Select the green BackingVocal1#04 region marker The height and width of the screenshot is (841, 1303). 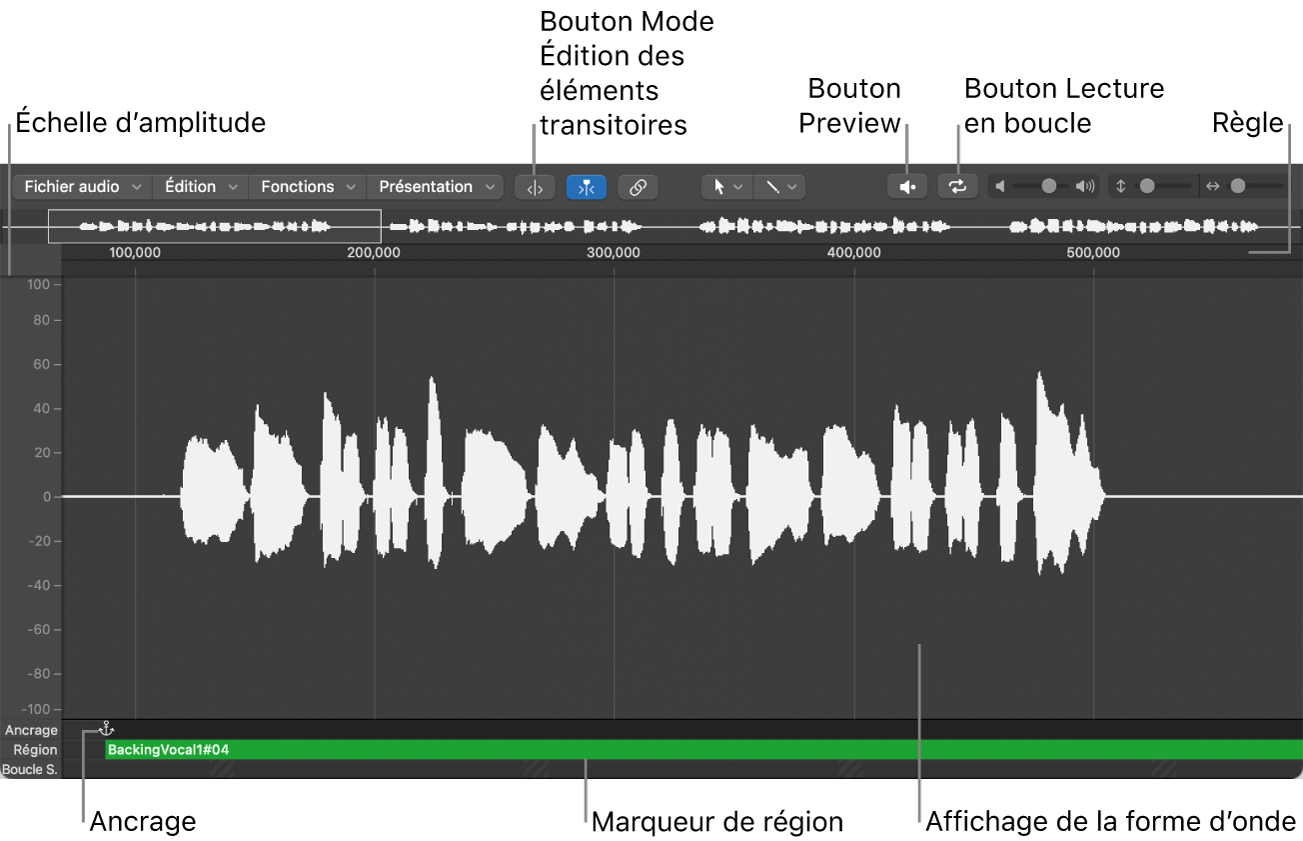point(704,750)
